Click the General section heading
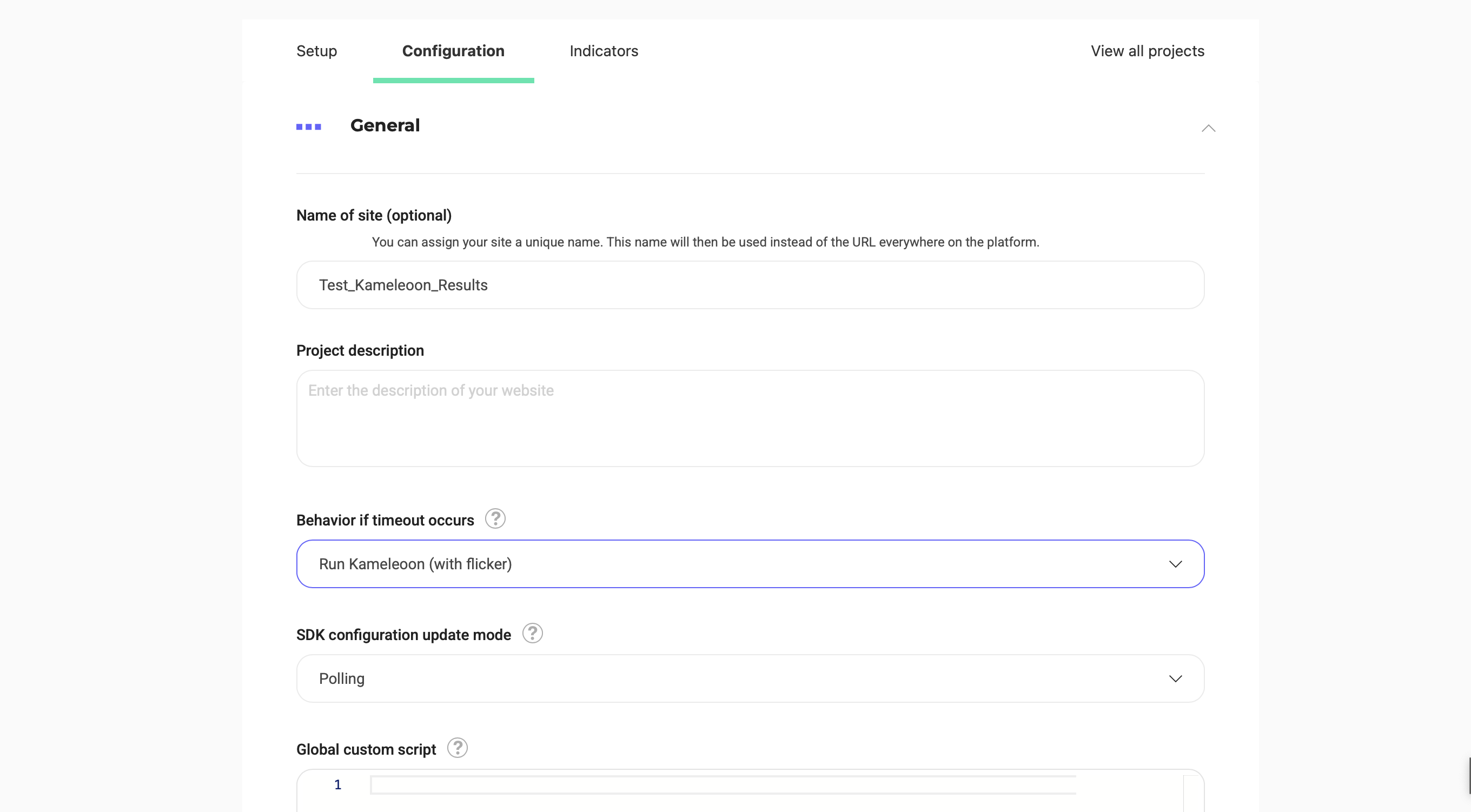Screen dimensions: 1471x812 point(385,125)
